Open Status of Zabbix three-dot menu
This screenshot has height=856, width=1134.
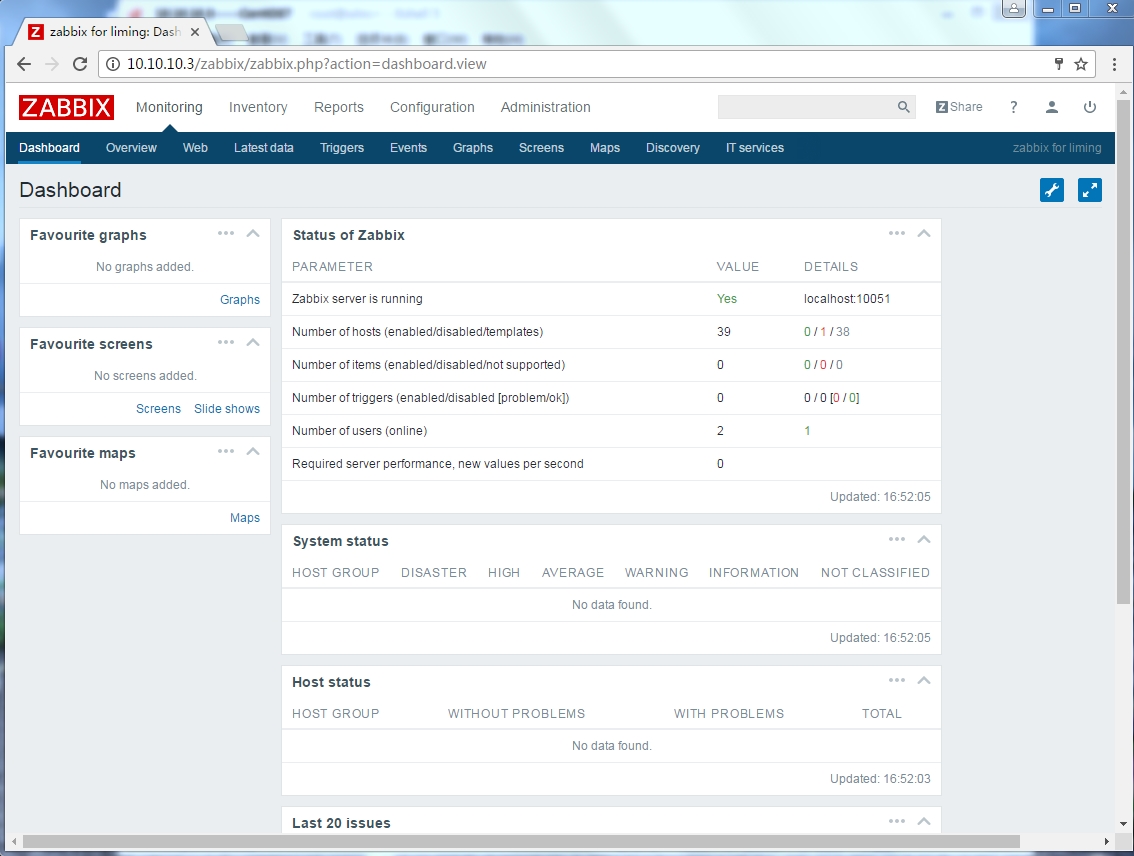[x=897, y=233]
